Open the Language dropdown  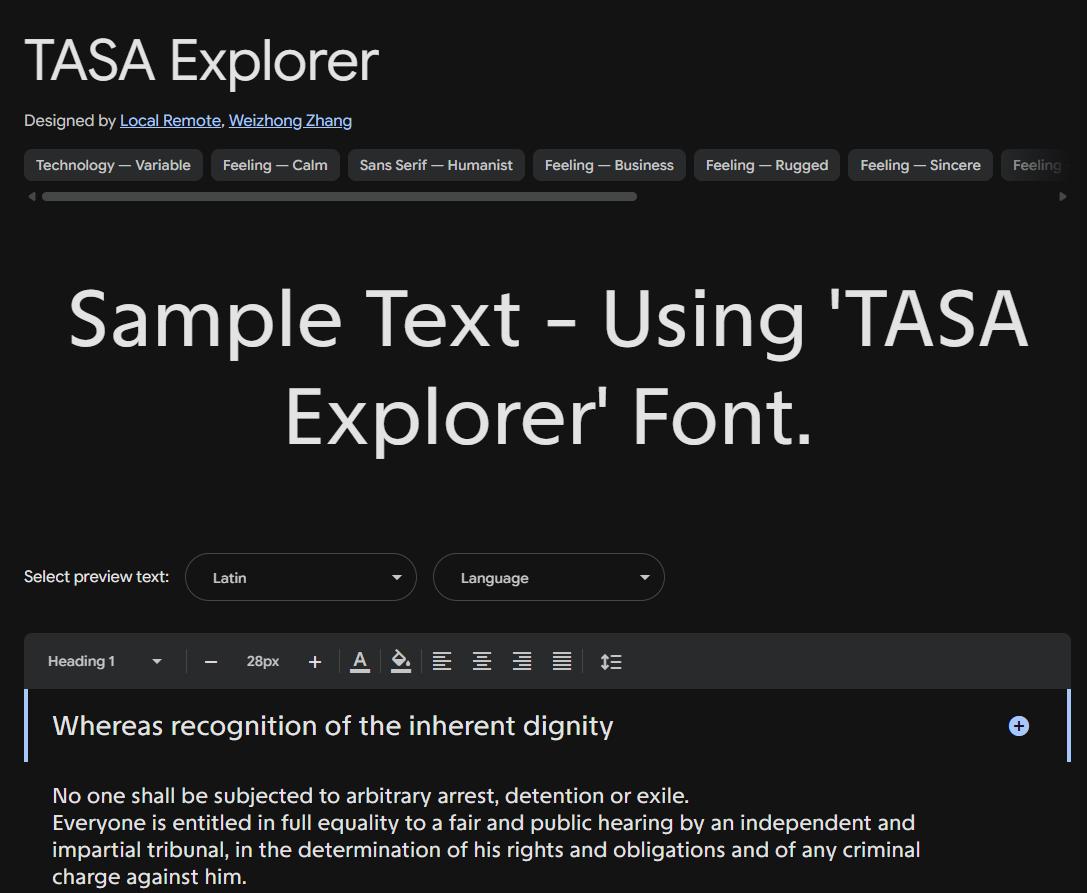[548, 577]
